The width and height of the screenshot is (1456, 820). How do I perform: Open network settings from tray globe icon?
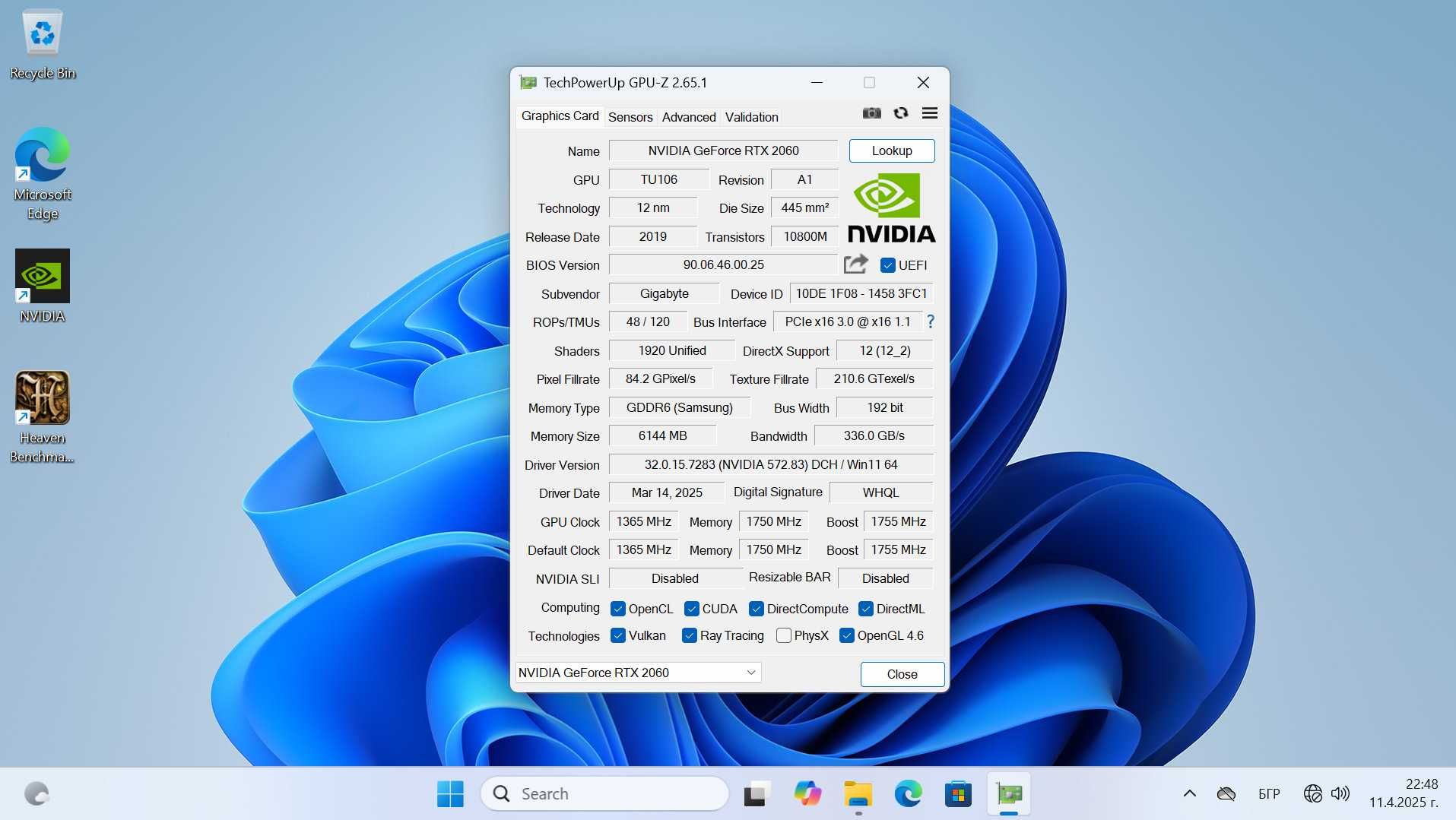coord(1312,793)
